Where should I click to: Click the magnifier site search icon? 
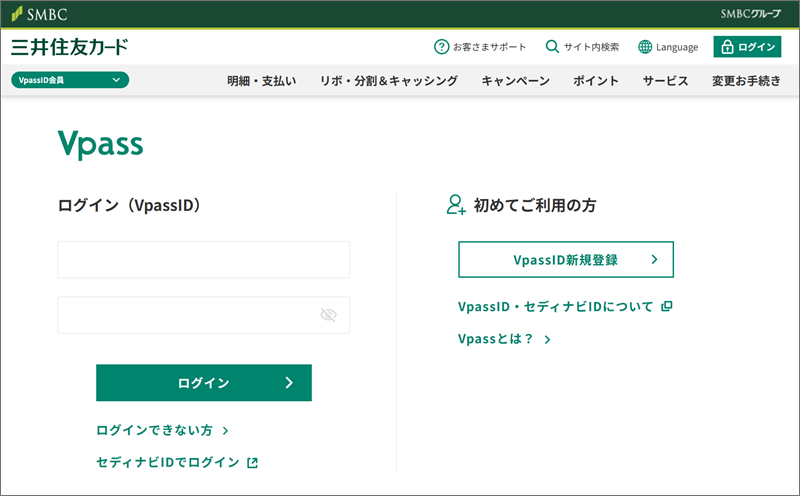(x=552, y=46)
